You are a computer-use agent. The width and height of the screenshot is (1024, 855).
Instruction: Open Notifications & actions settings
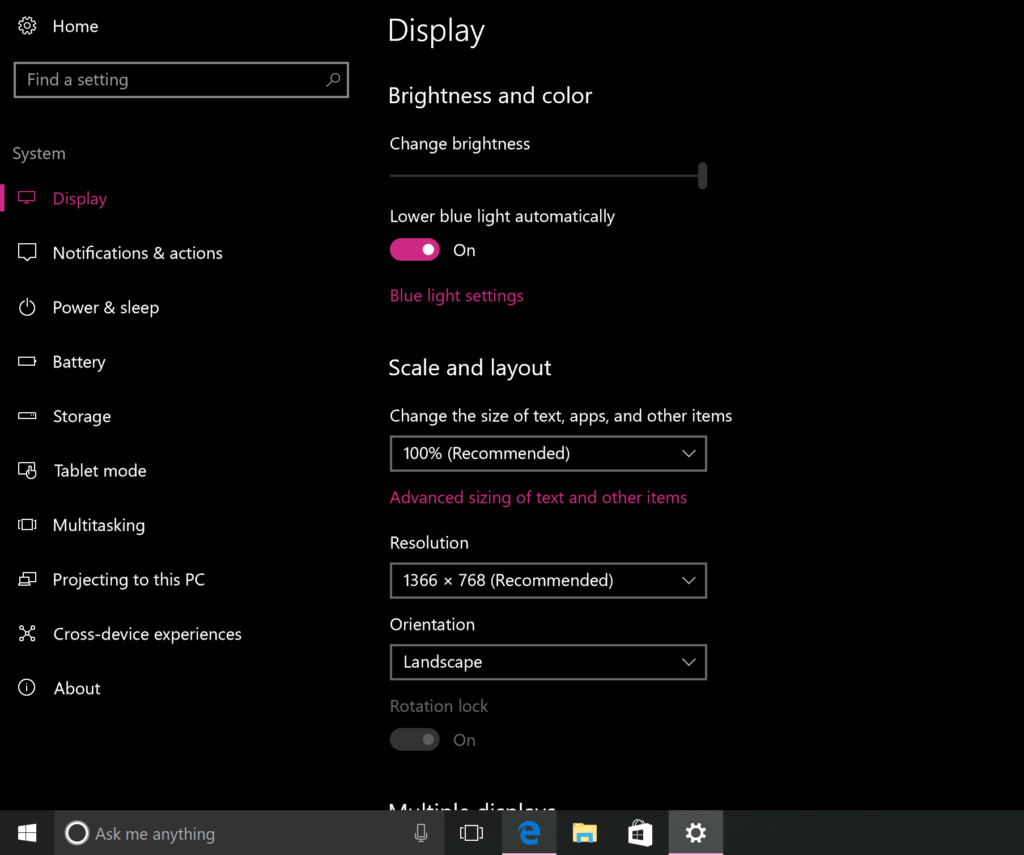coord(138,253)
